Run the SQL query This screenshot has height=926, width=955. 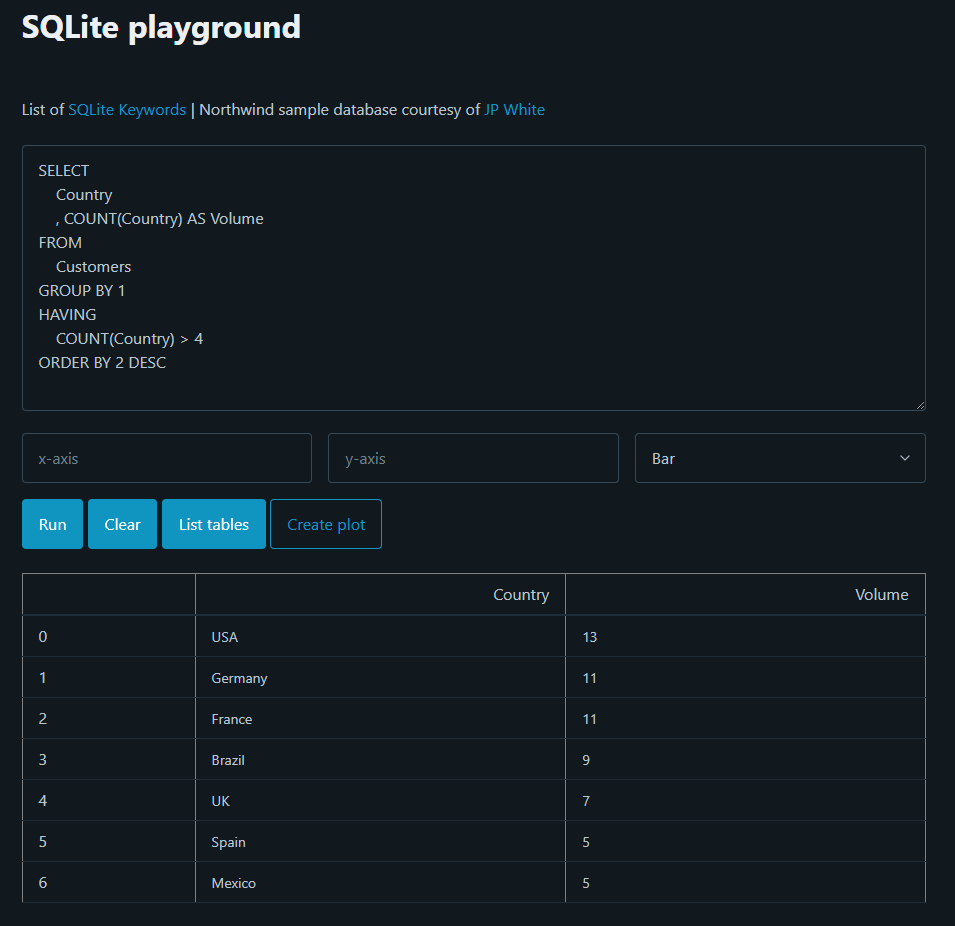[x=52, y=523]
